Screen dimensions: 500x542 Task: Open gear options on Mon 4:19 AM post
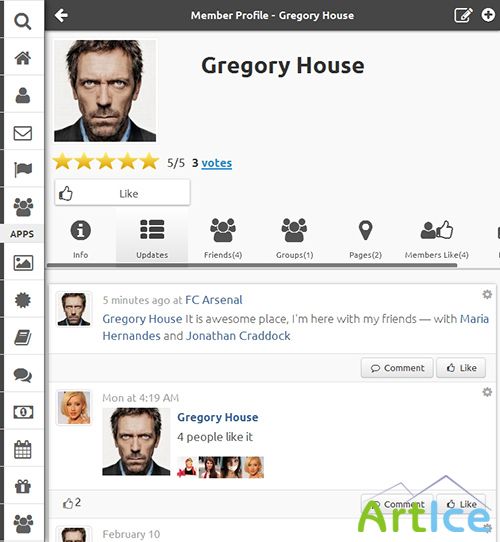487,392
